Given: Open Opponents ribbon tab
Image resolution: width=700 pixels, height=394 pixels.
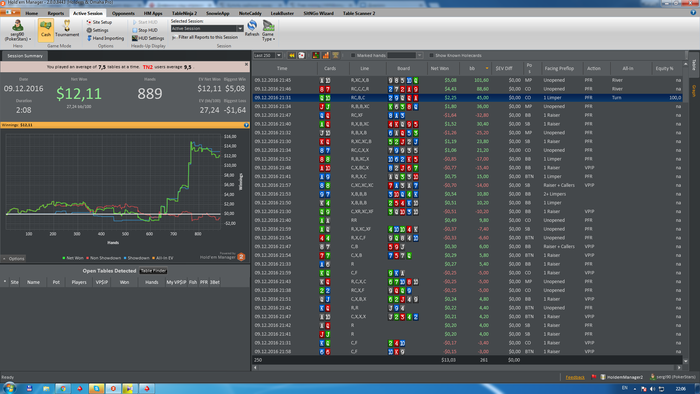Looking at the screenshot, I should coord(123,13).
